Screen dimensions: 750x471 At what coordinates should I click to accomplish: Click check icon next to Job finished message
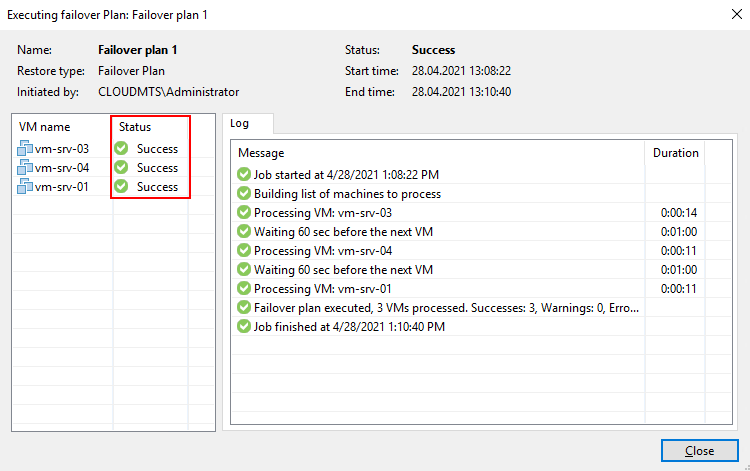[x=243, y=326]
